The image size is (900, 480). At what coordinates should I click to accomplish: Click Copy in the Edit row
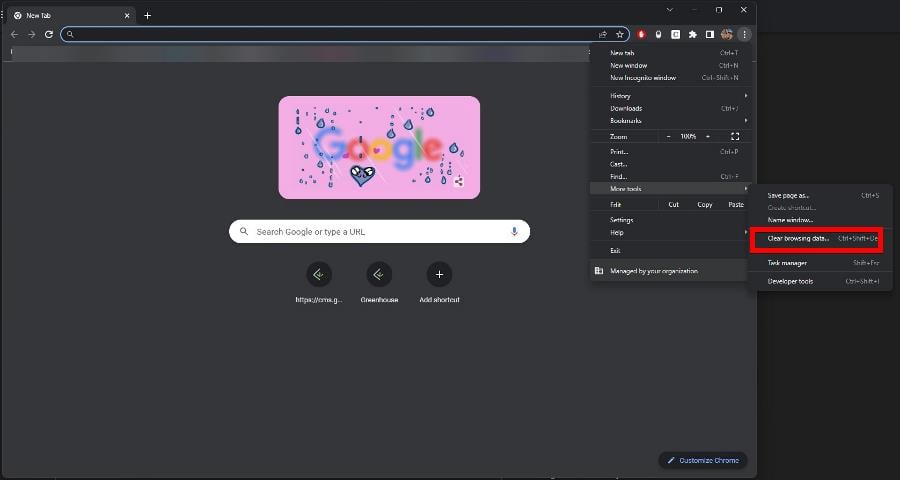tap(704, 204)
